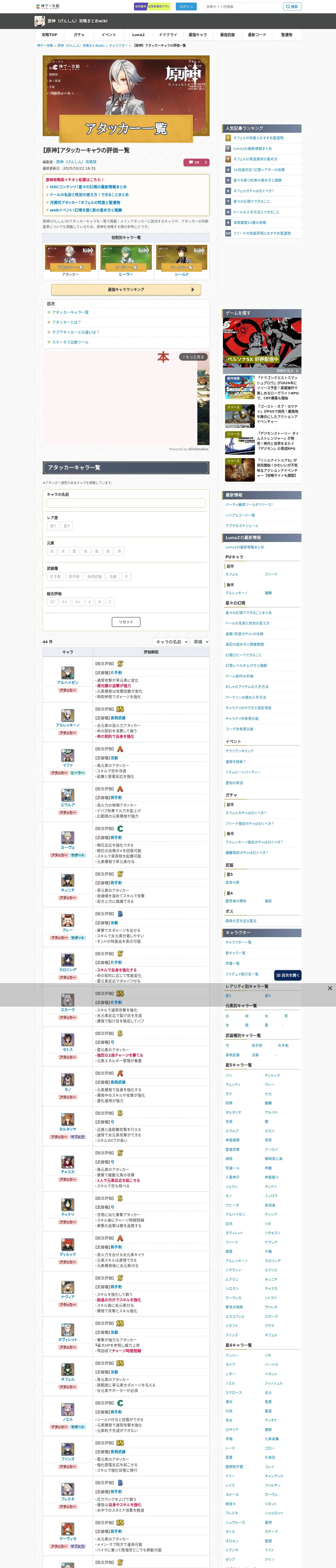The image size is (336, 1568).
Task: Click the キャラの名前 text input
Action: pyautogui.click(x=126, y=503)
